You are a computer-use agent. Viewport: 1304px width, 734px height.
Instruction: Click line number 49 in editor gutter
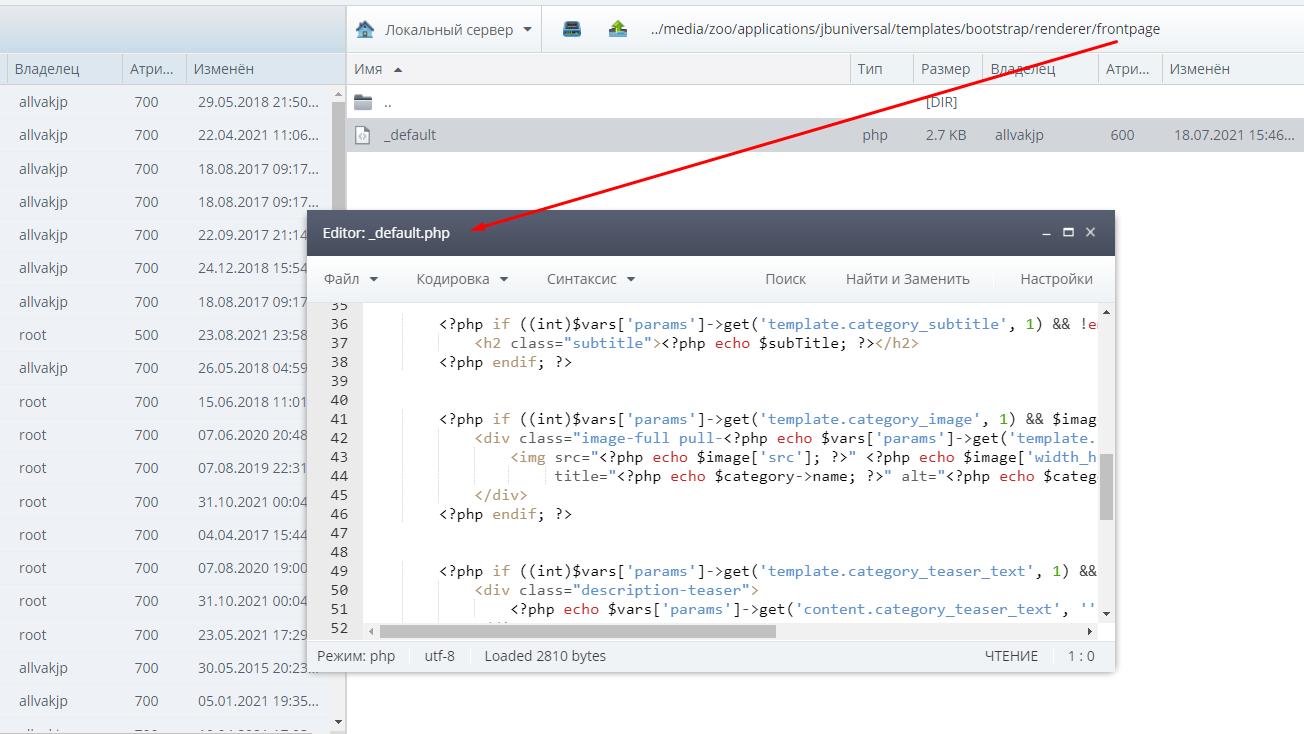pyautogui.click(x=338, y=571)
